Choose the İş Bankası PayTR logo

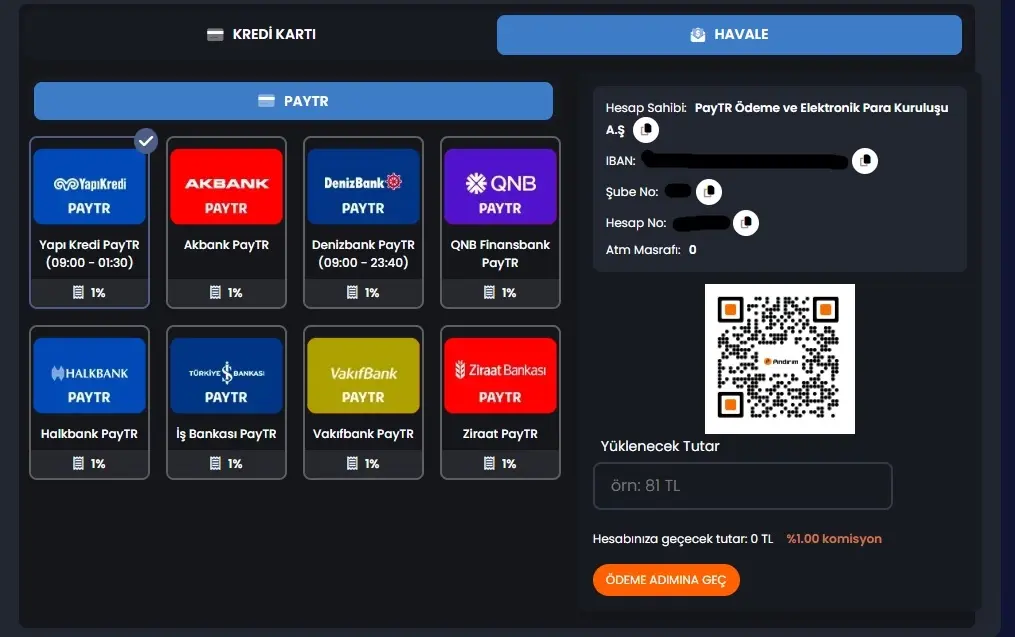[x=226, y=375]
